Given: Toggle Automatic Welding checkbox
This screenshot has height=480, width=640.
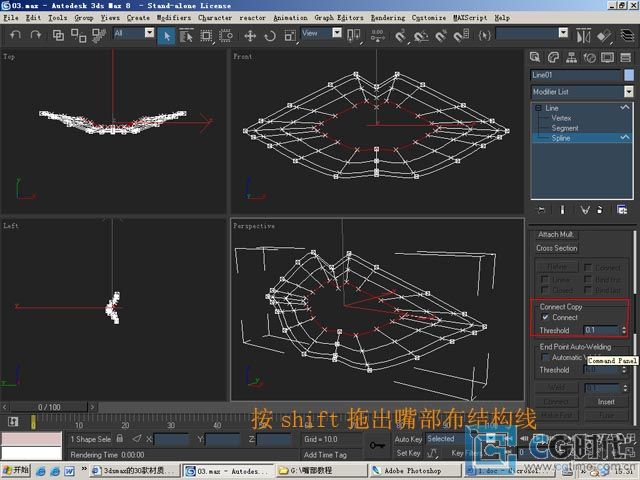Looking at the screenshot, I should [x=545, y=357].
